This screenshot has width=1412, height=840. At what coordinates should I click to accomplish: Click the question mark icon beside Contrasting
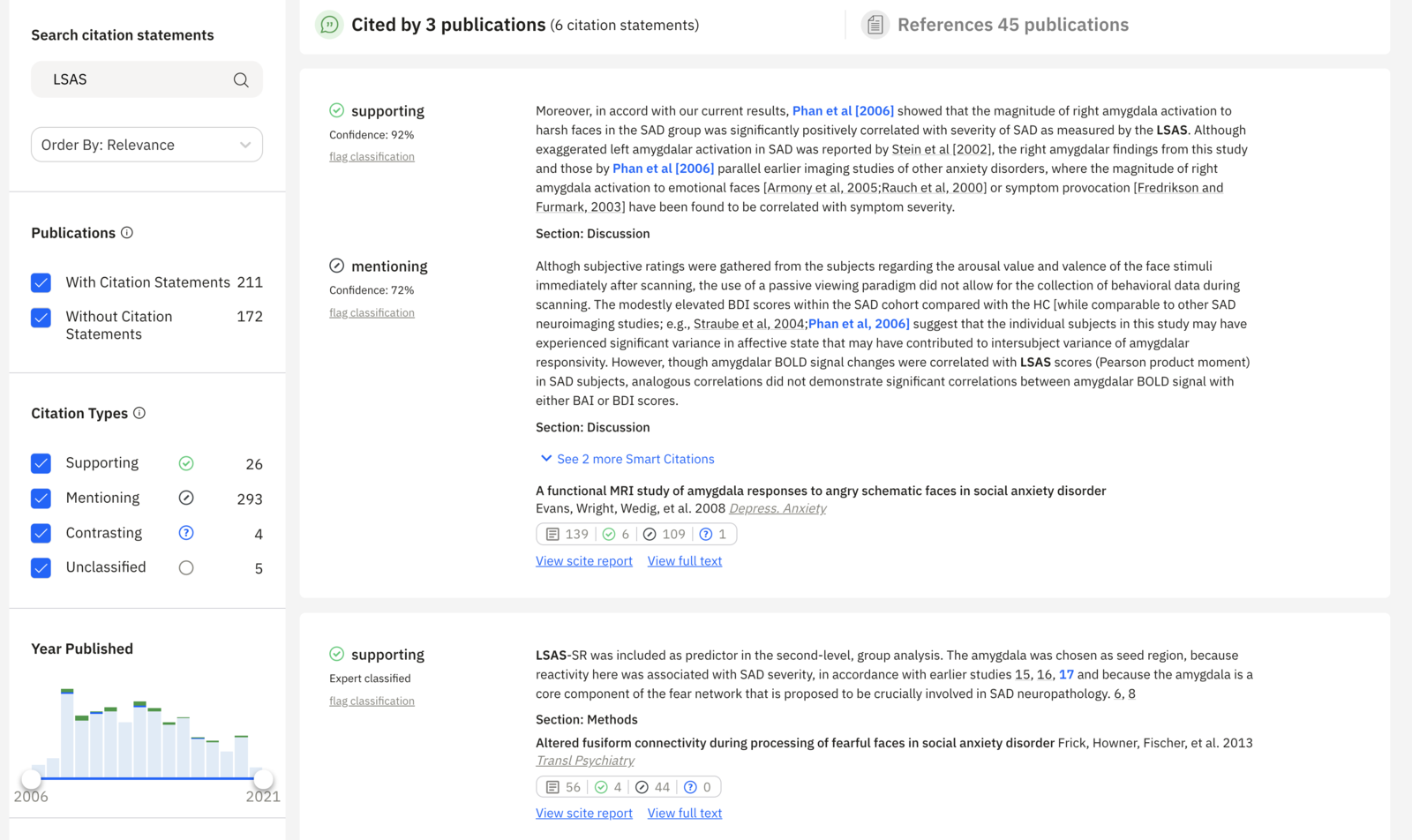[x=186, y=533]
